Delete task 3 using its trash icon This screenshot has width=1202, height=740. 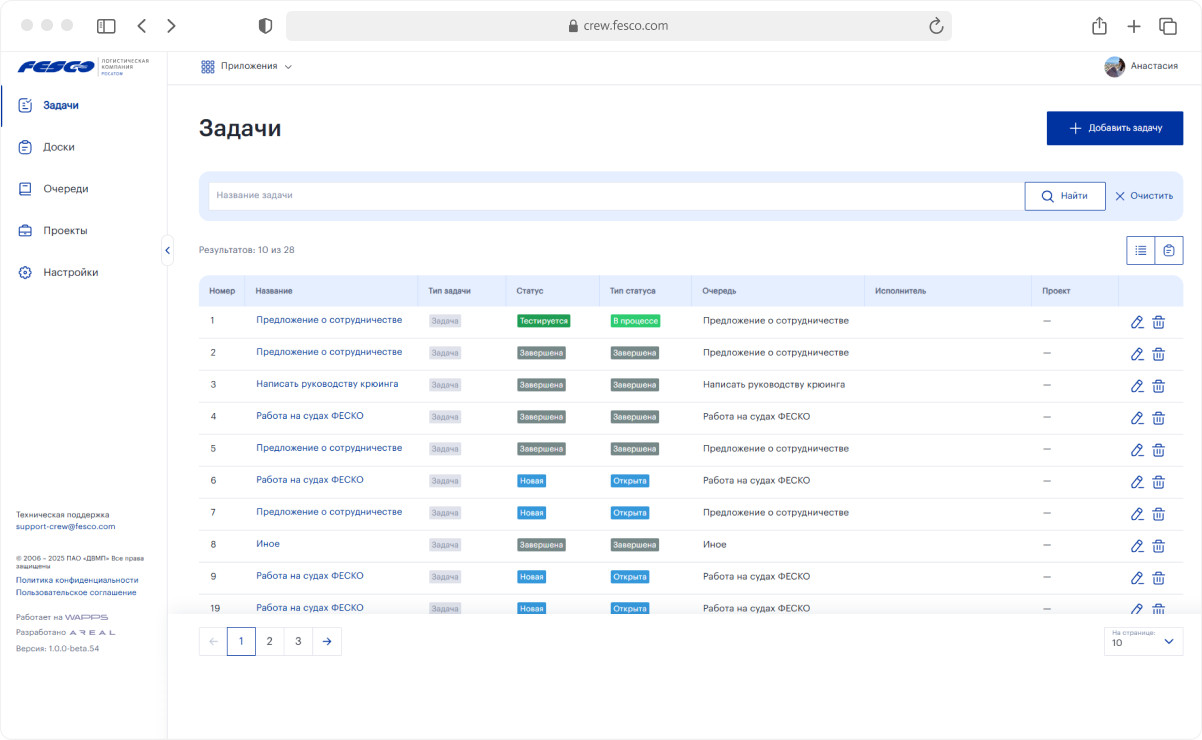point(1158,386)
